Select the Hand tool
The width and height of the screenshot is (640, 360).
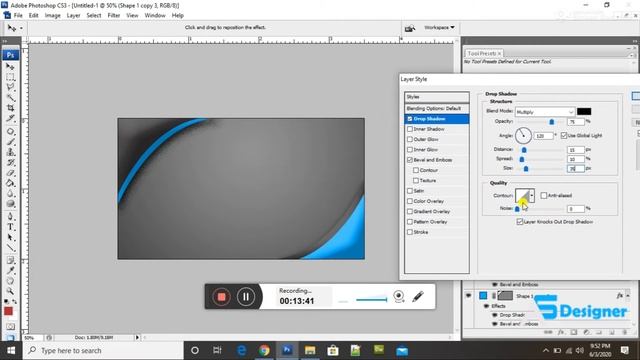[x=10, y=281]
